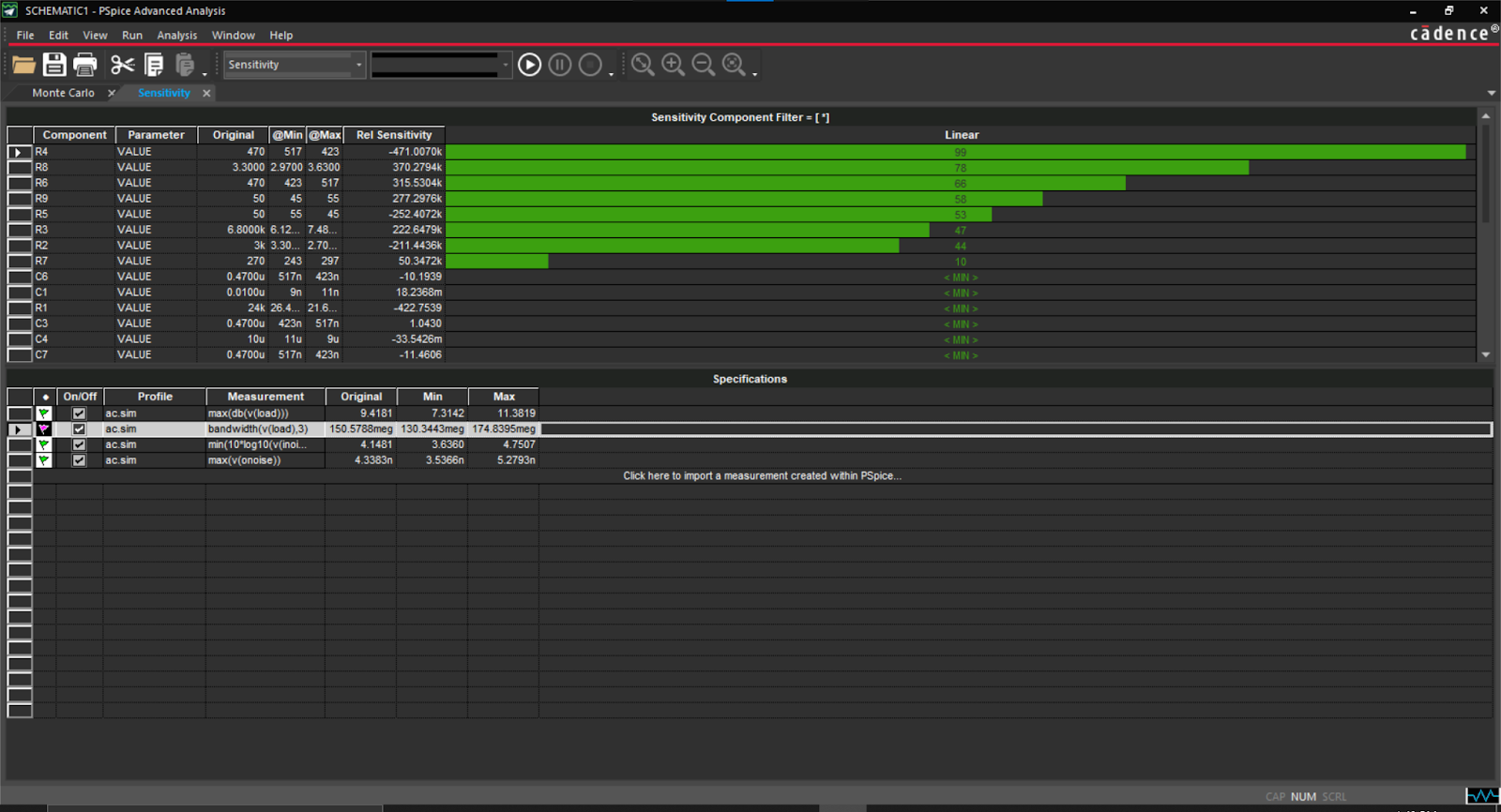The height and width of the screenshot is (812, 1501).
Task: Click the Parameter column header
Action: [x=157, y=135]
